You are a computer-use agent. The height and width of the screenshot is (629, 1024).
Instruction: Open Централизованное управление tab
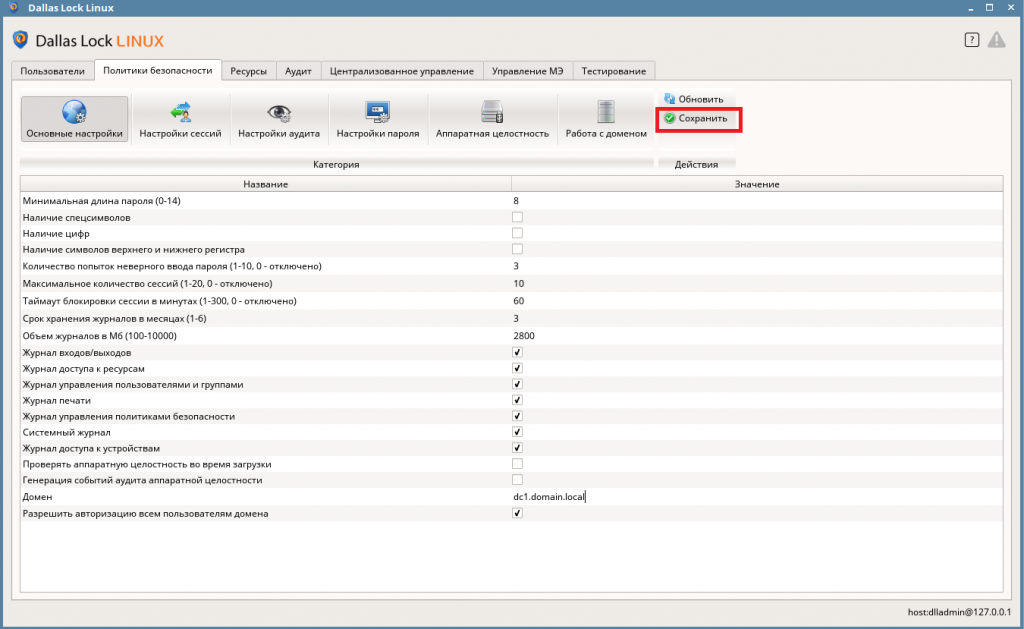pyautogui.click(x=402, y=71)
